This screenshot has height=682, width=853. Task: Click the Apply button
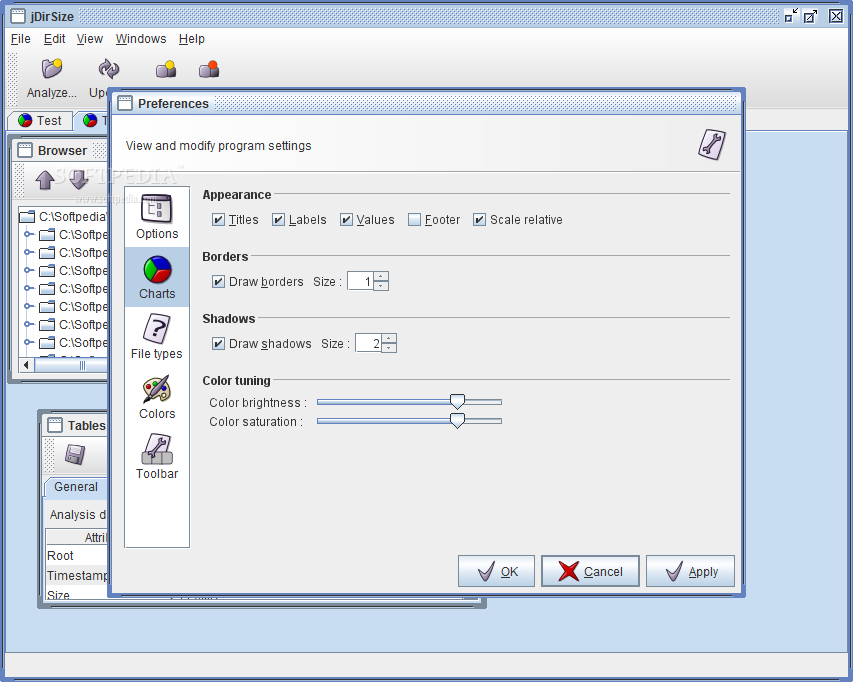point(690,571)
